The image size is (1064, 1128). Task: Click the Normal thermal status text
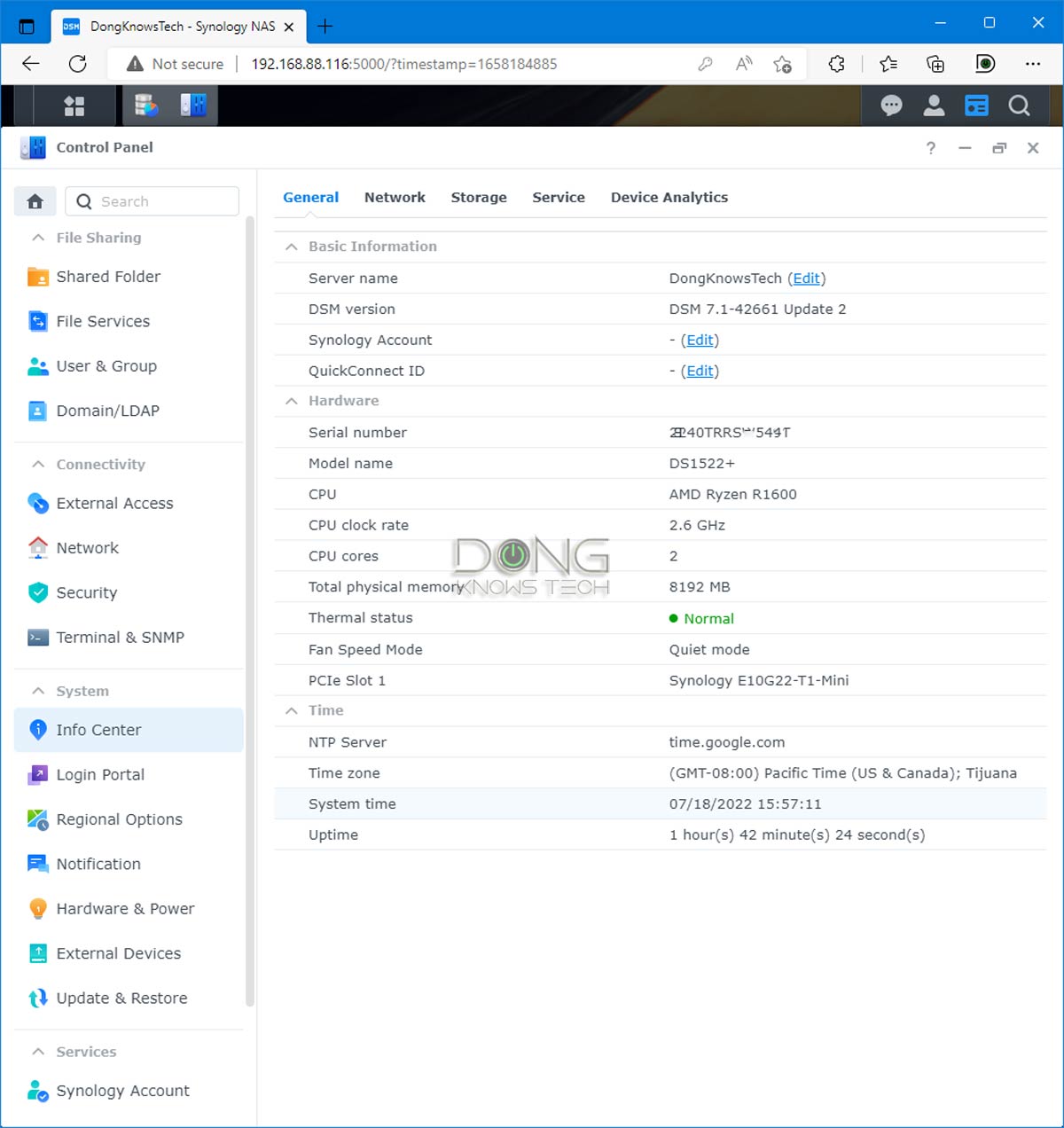(709, 619)
